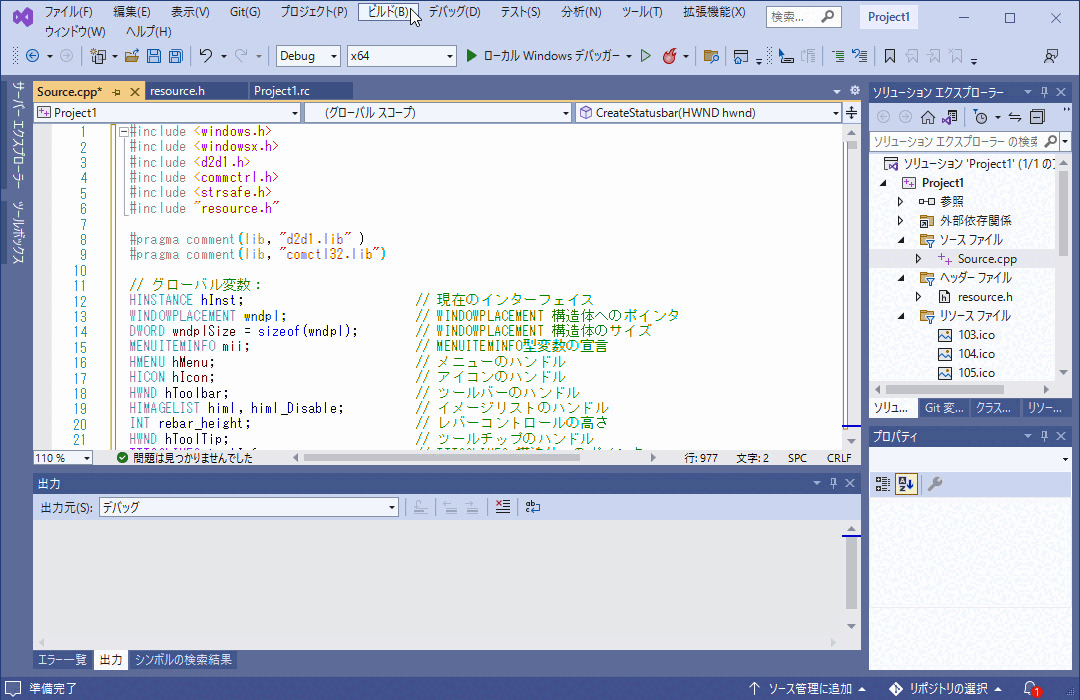
Task: Clear all text in the Output window
Action: [x=503, y=507]
